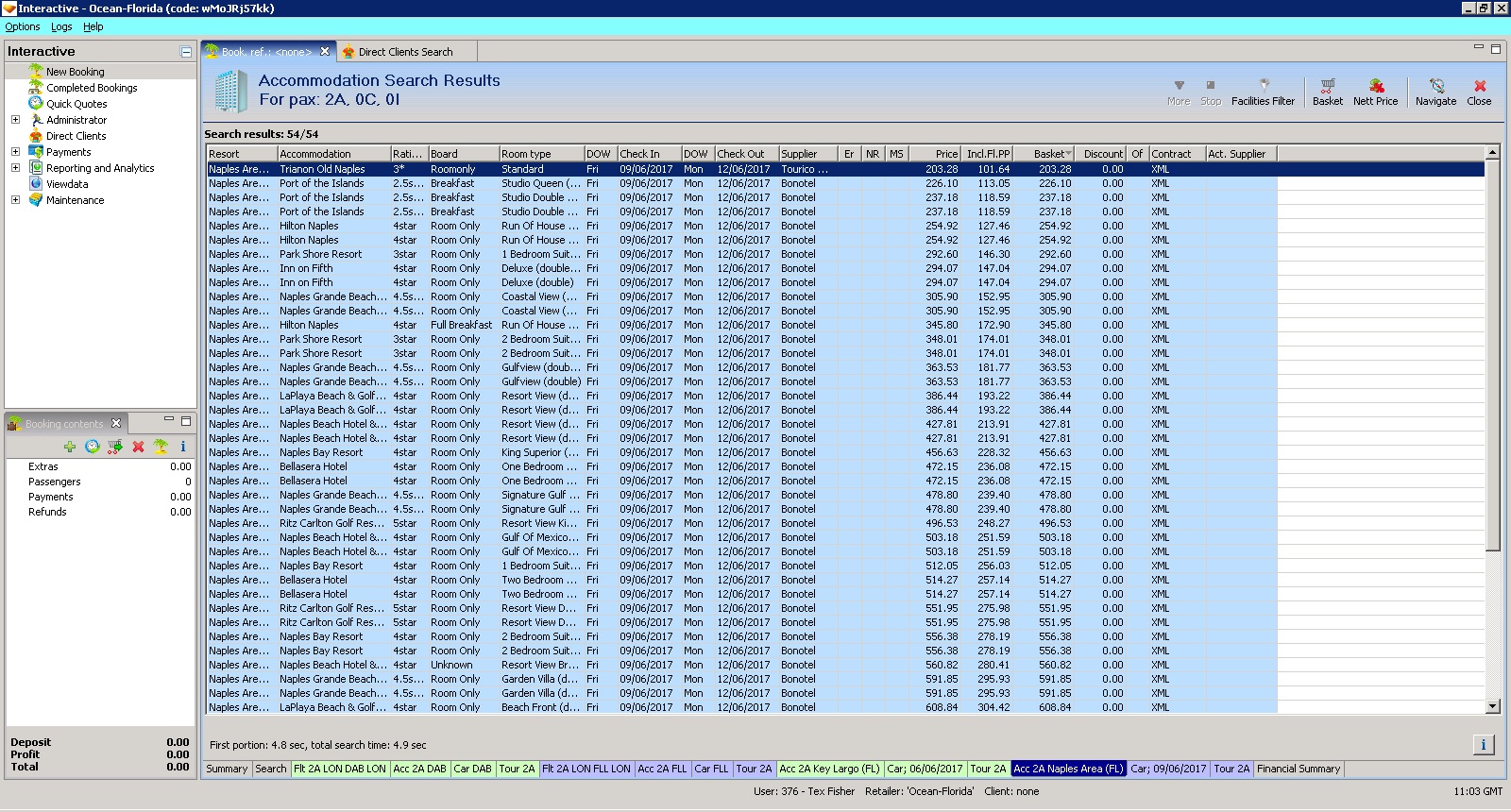
Task: Open the Logs menu
Action: coord(61,26)
